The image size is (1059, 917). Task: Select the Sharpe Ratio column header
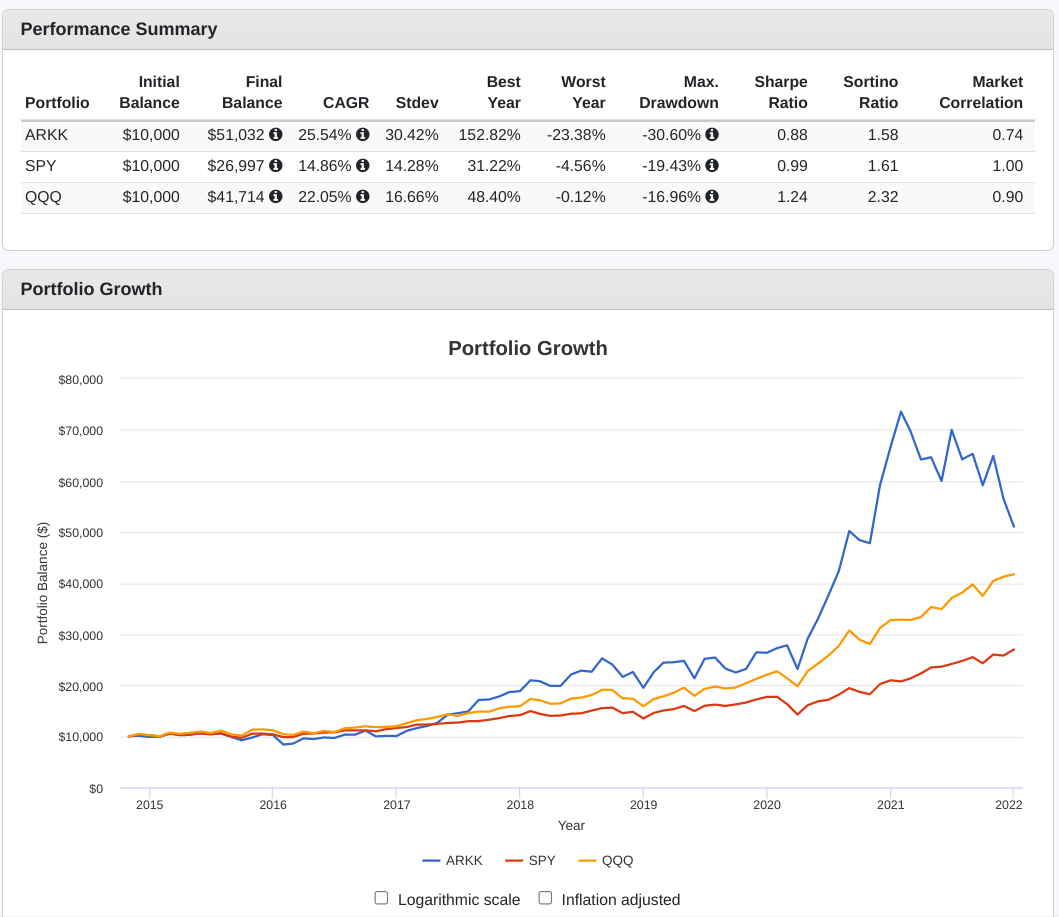(781, 93)
